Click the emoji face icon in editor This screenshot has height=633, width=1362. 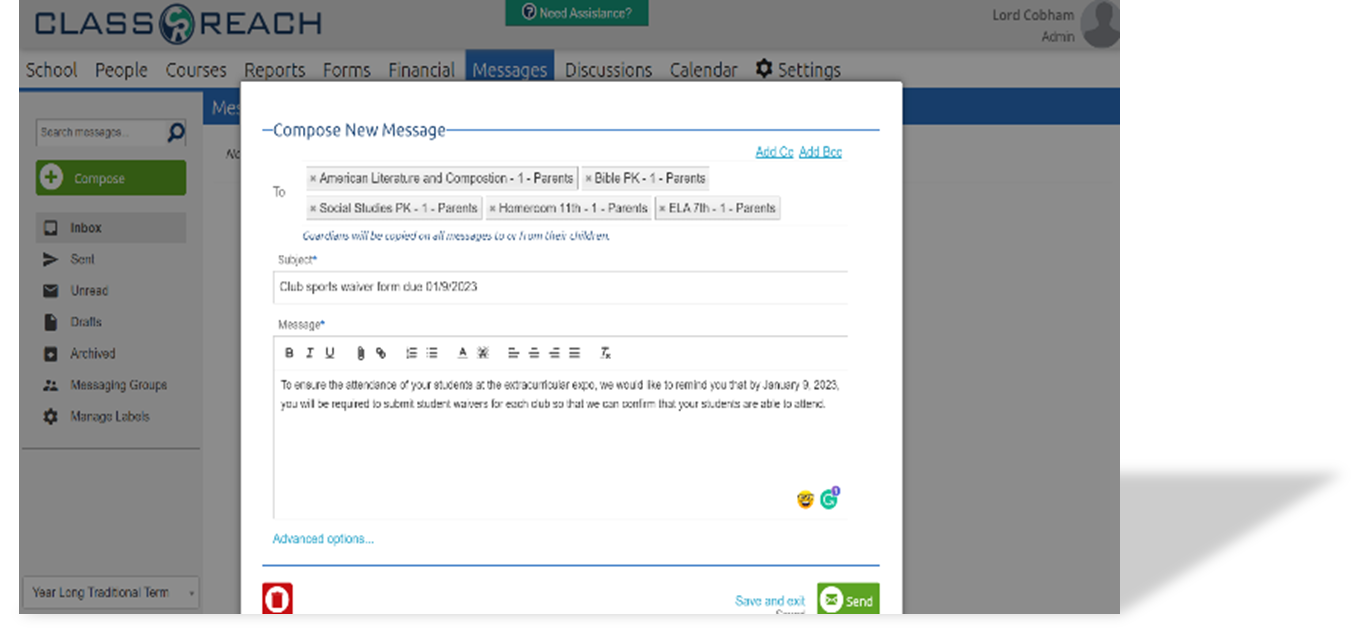pyautogui.click(x=805, y=499)
